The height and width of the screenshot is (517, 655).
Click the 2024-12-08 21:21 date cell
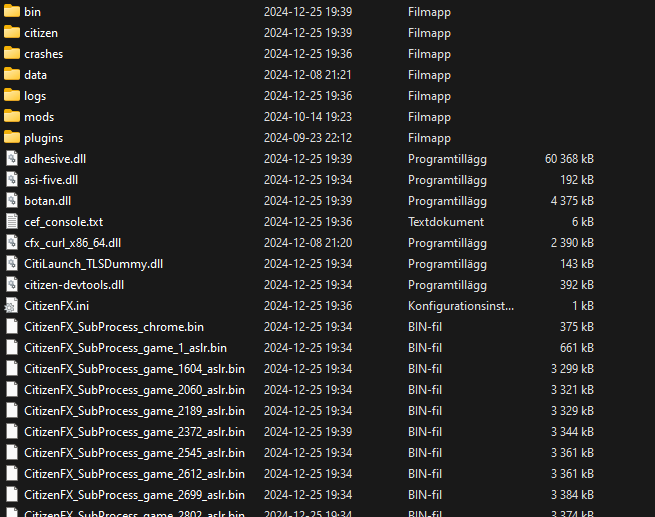tap(307, 74)
